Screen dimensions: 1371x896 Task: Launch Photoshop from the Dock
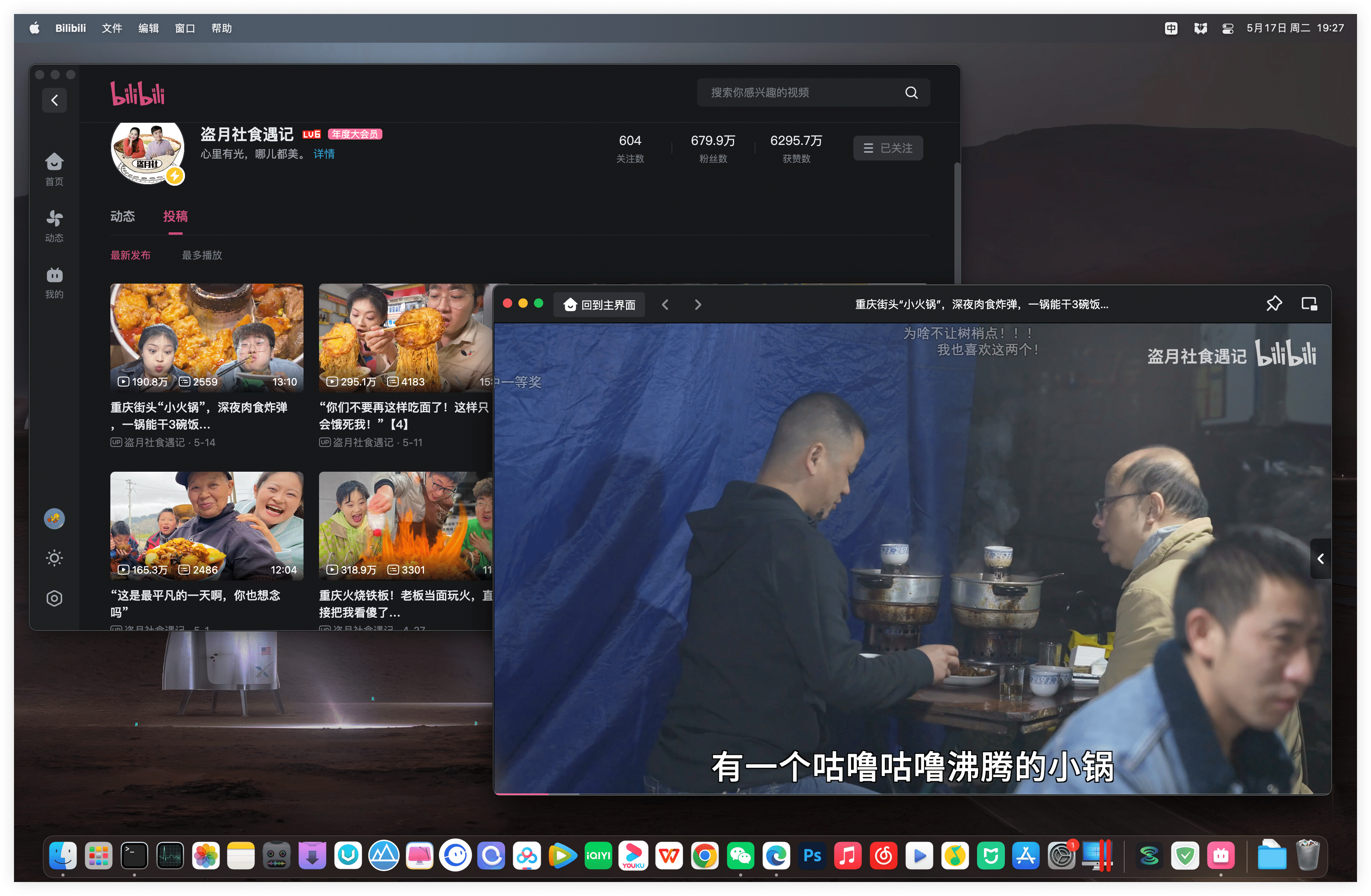point(812,856)
